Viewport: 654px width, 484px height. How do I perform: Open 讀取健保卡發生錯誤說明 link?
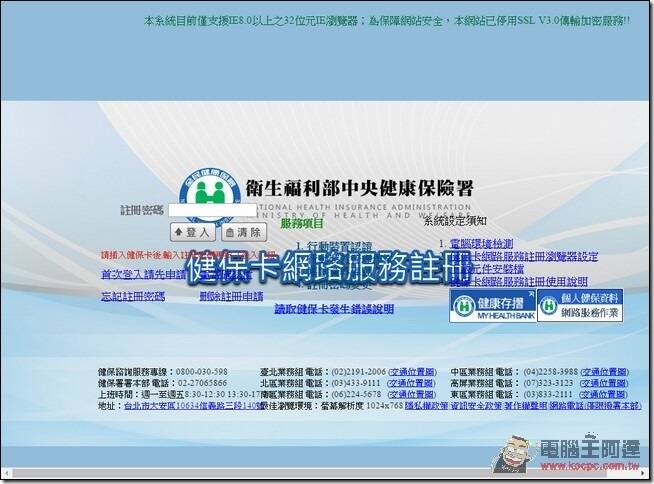click(334, 309)
